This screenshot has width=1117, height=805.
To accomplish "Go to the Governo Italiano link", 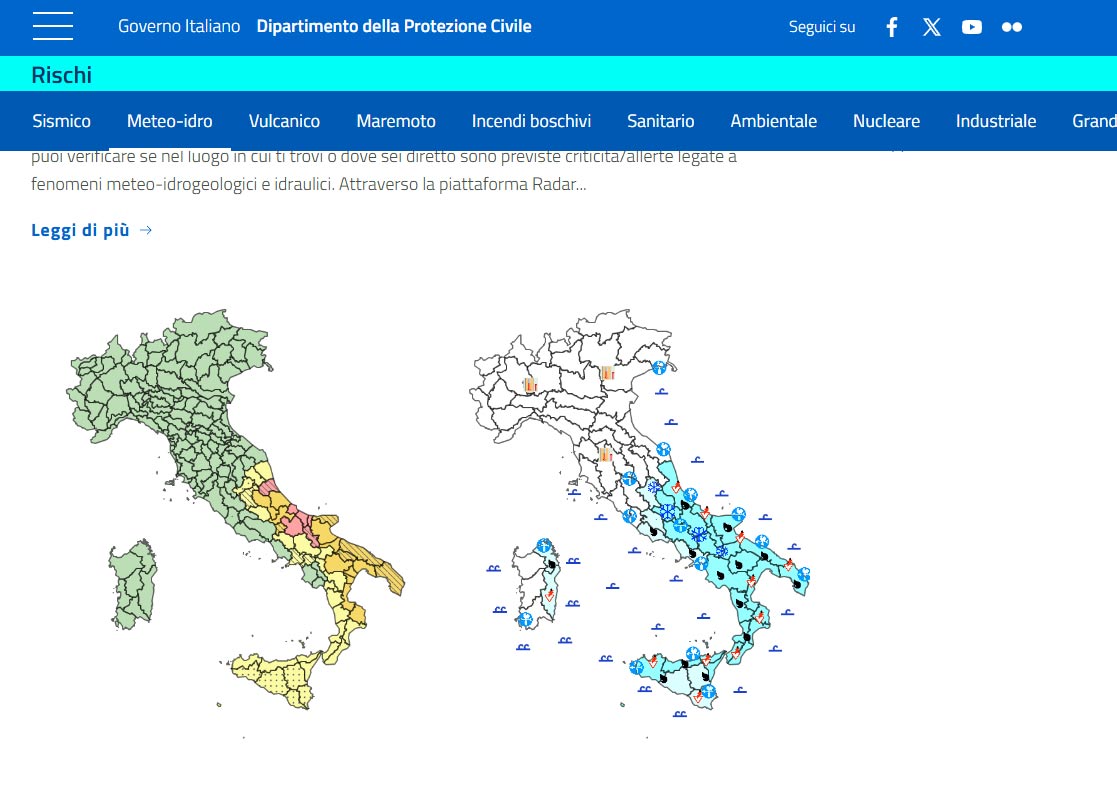I will 179,26.
